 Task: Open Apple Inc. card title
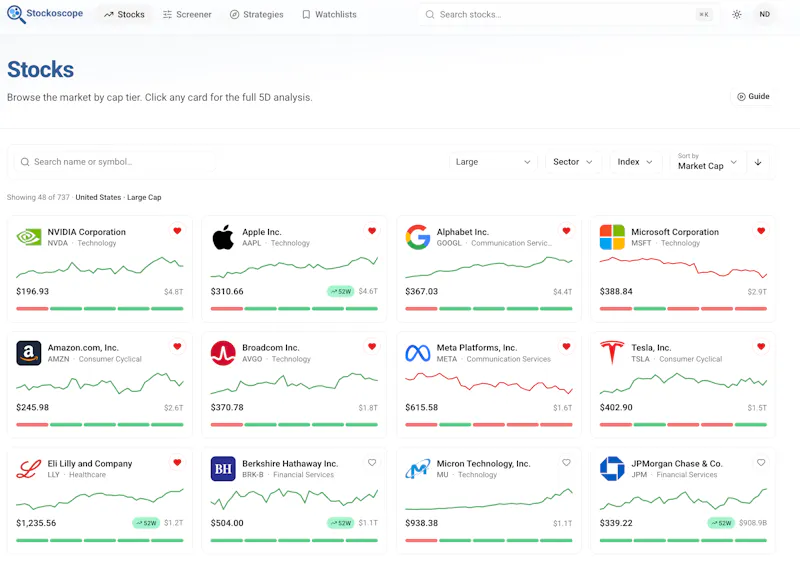point(262,232)
